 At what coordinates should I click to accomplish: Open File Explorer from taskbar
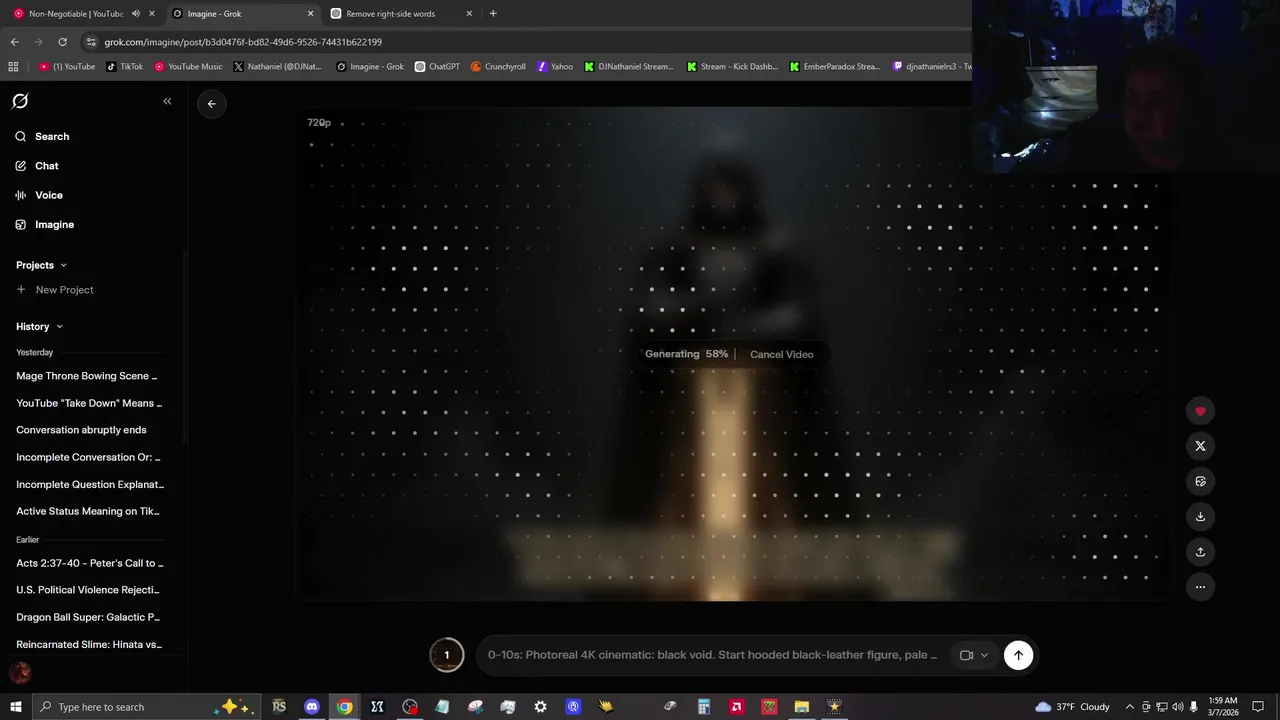[801, 707]
